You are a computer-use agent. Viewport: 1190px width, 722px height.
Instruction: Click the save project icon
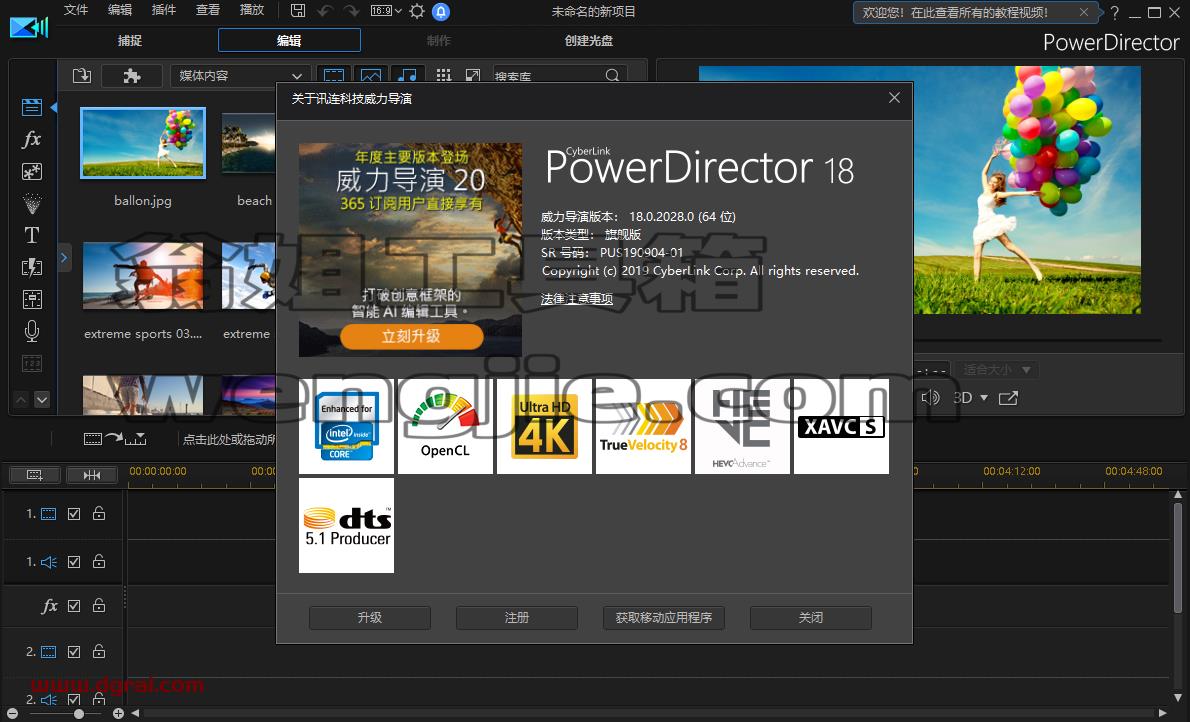point(298,11)
